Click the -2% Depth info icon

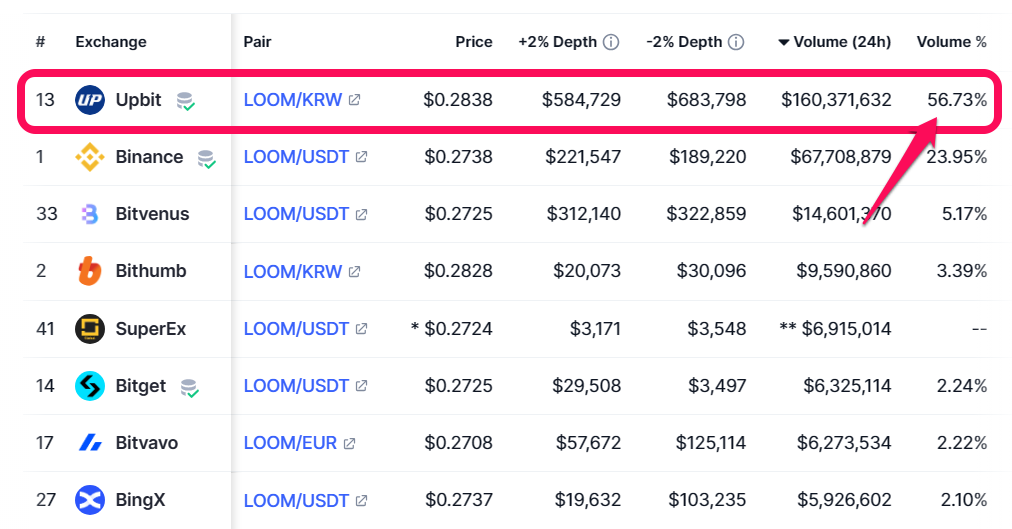(x=736, y=42)
